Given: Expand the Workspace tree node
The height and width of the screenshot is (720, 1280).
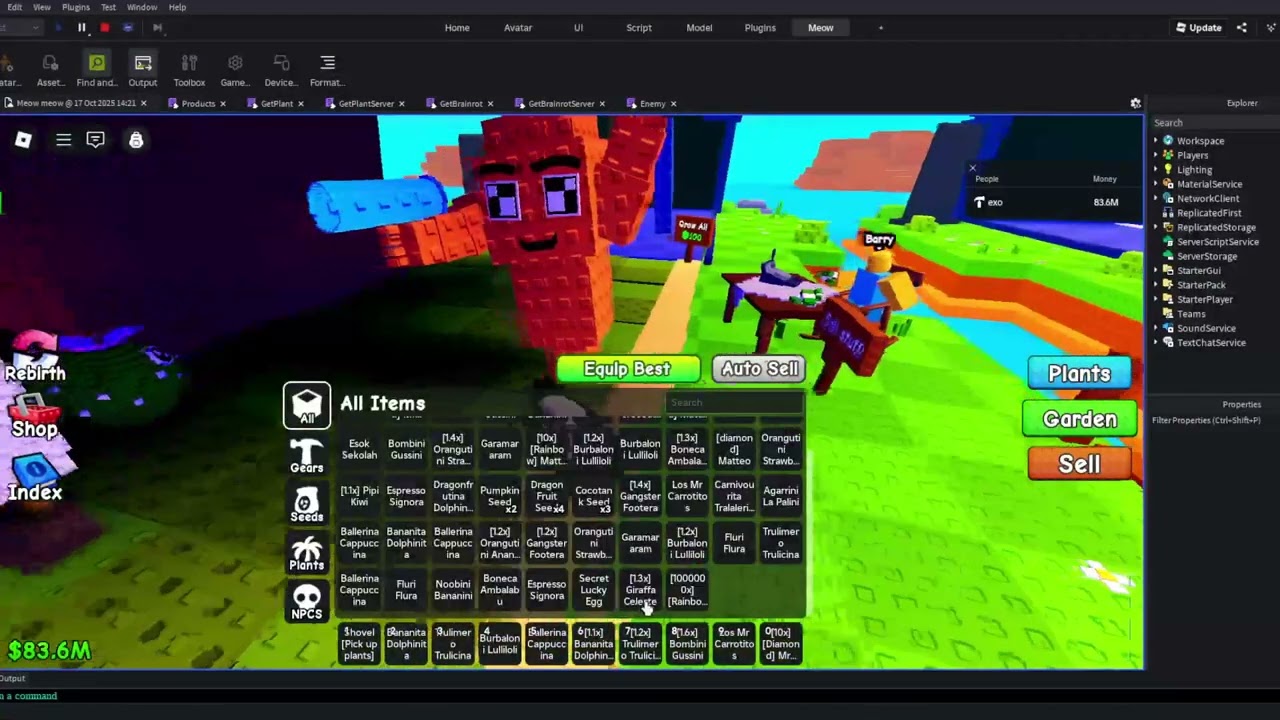Looking at the screenshot, I should coord(1156,141).
